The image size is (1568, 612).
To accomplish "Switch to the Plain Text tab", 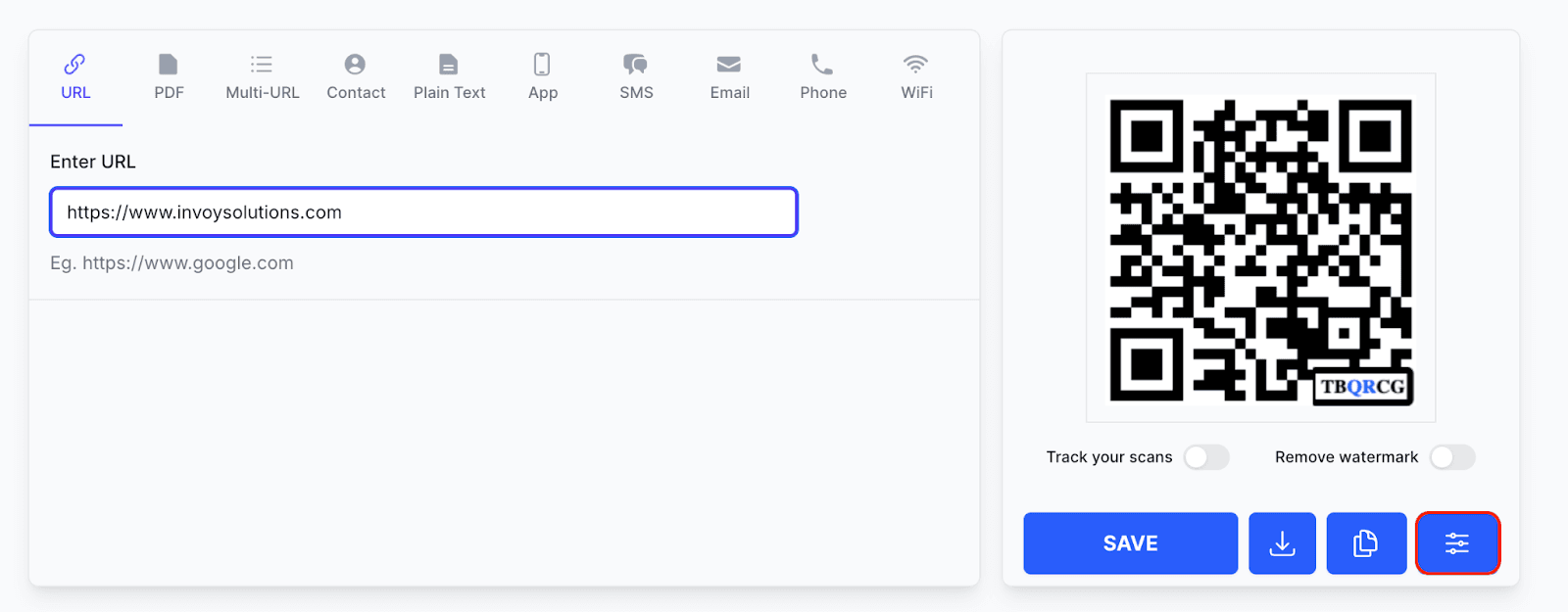I will click(449, 78).
